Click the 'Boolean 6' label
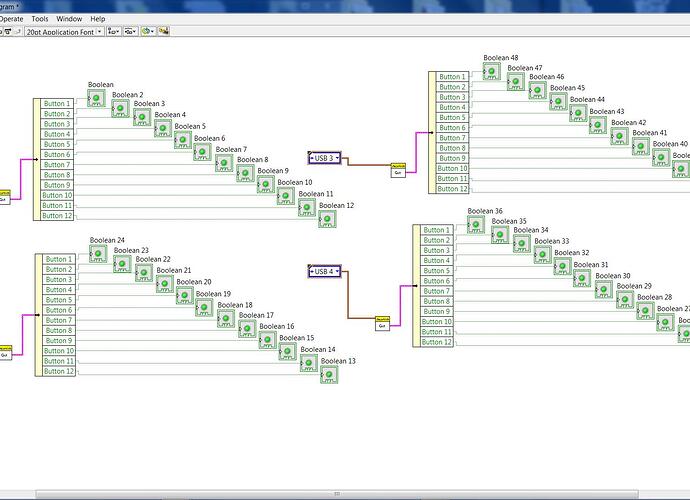The height and width of the screenshot is (500, 690). (209, 138)
